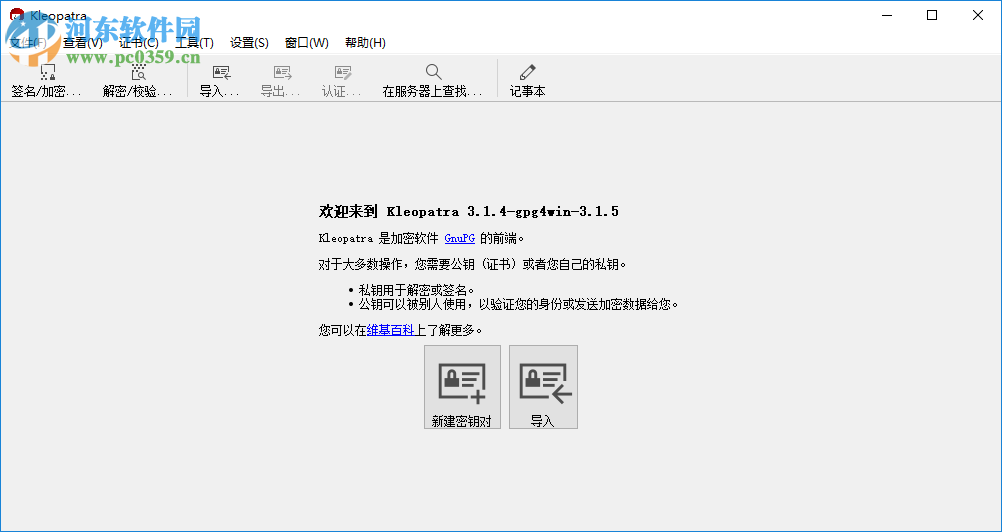The height and width of the screenshot is (532, 1002).
Task: Open the Help (帮助) menu
Action: (366, 43)
